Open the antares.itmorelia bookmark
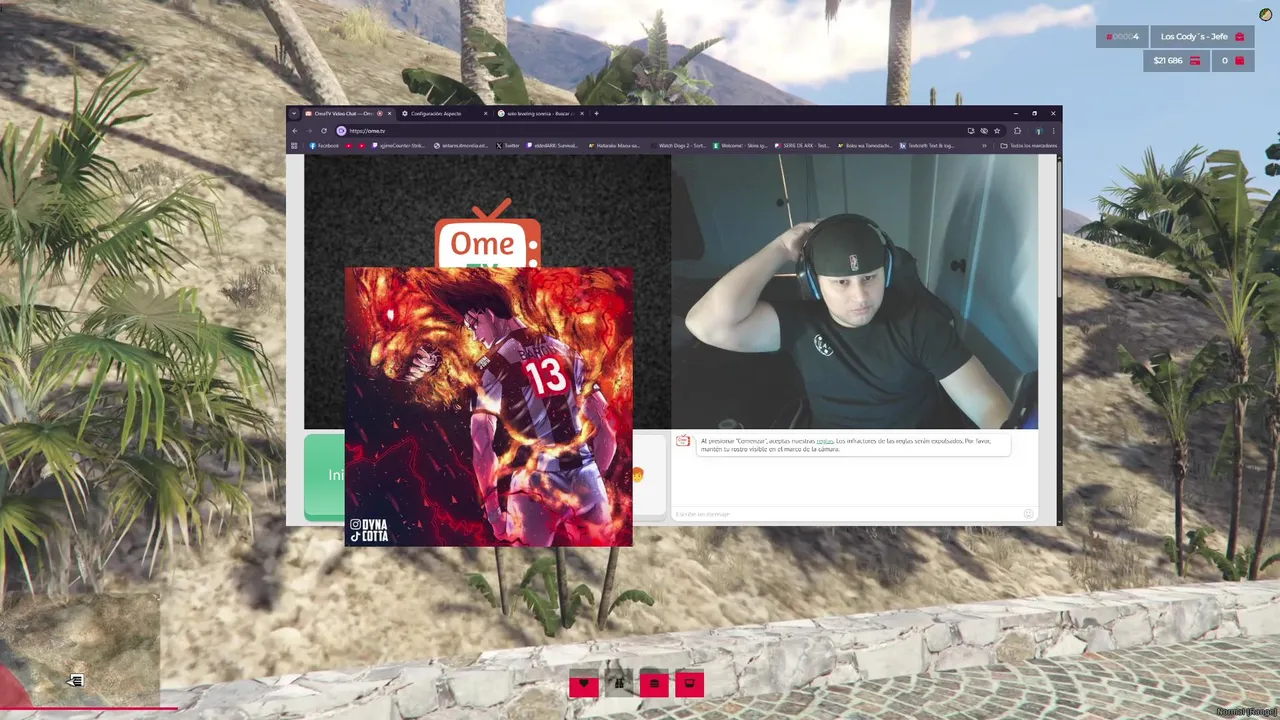This screenshot has height=720, width=1280. (462, 146)
